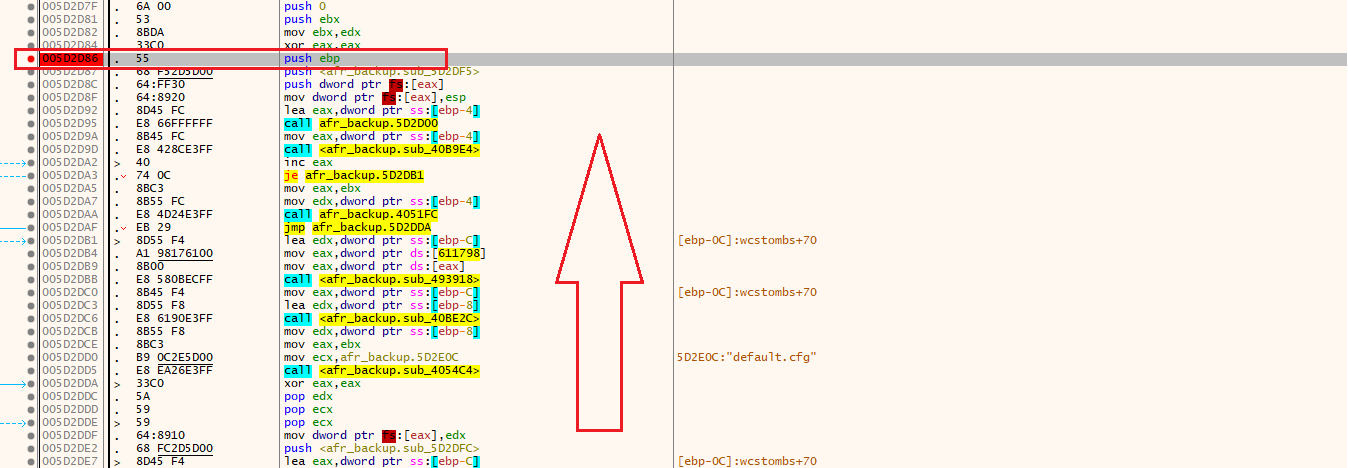Click address 005D2DB4 in address column

[70, 253]
